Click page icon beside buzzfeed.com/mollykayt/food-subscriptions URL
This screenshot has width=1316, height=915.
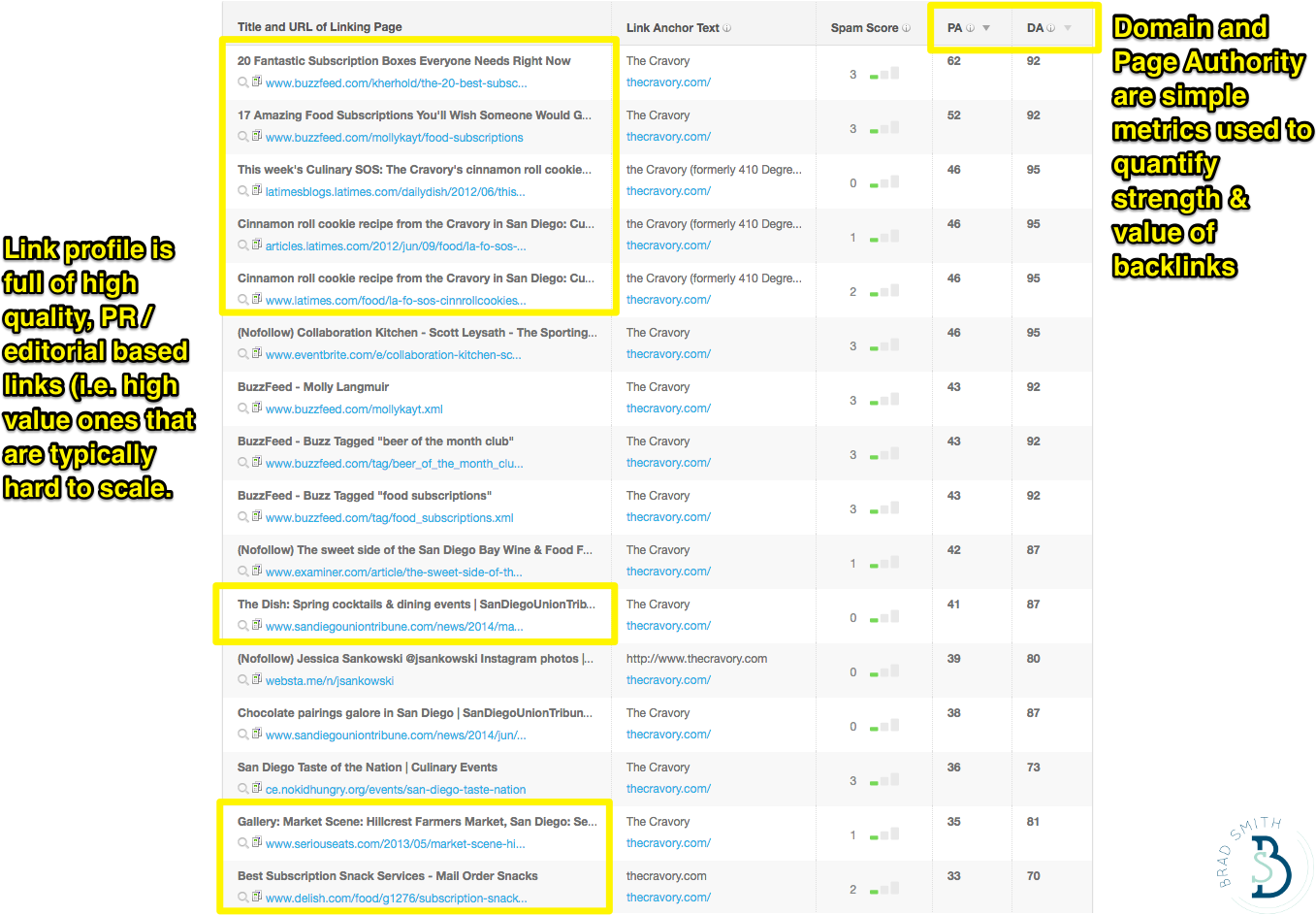257,136
